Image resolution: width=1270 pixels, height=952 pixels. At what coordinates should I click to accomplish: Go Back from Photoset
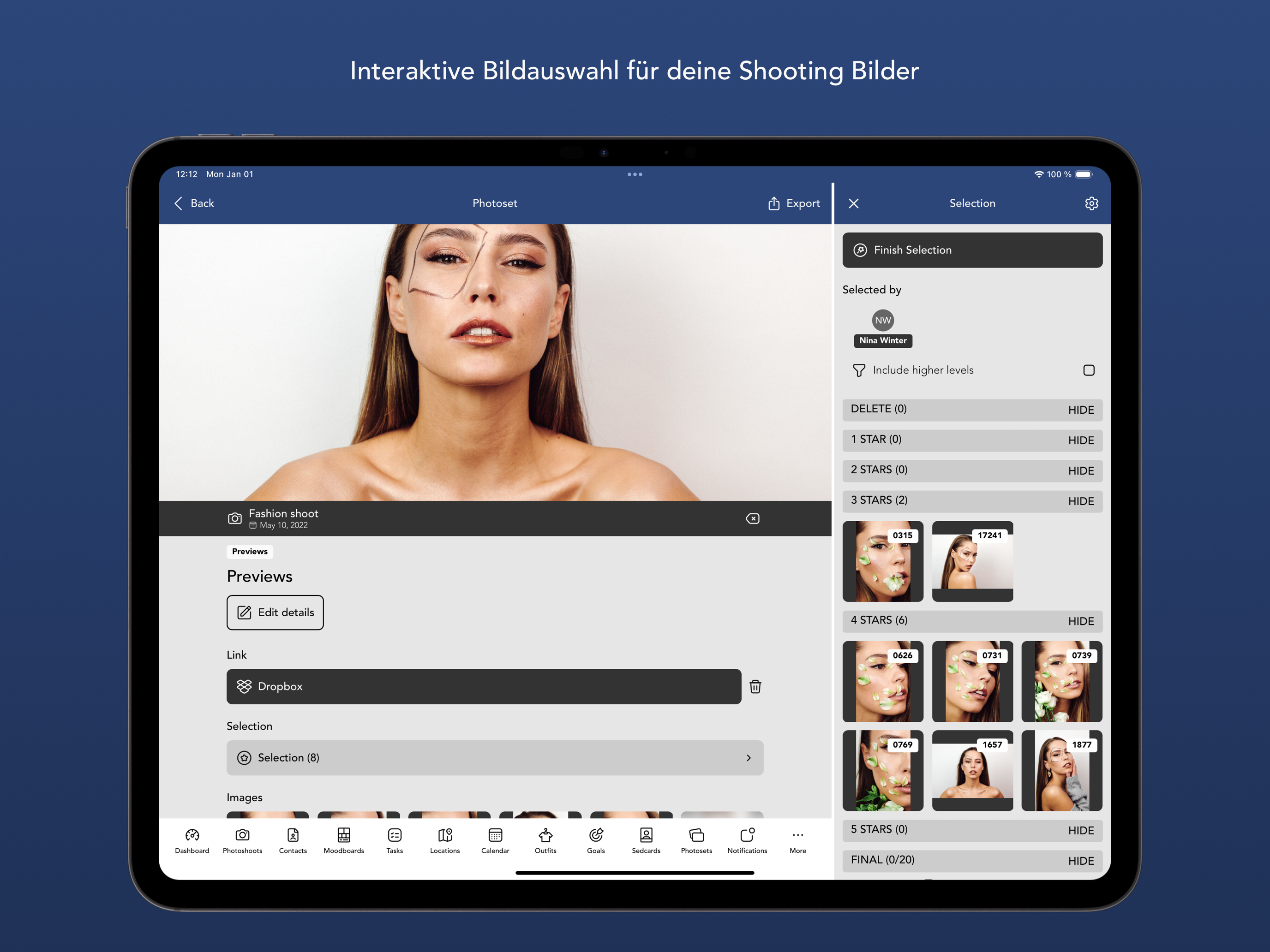(x=194, y=203)
